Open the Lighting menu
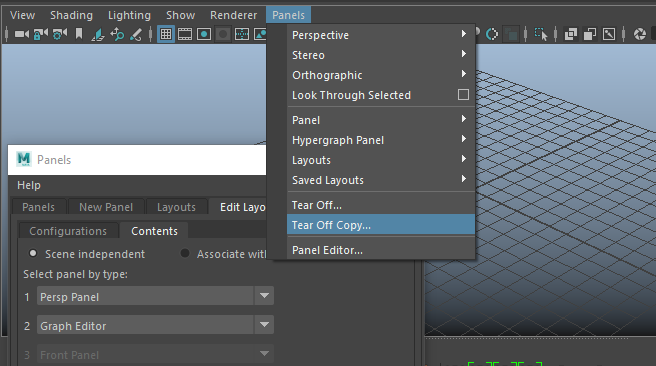The image size is (656, 366). click(x=129, y=15)
